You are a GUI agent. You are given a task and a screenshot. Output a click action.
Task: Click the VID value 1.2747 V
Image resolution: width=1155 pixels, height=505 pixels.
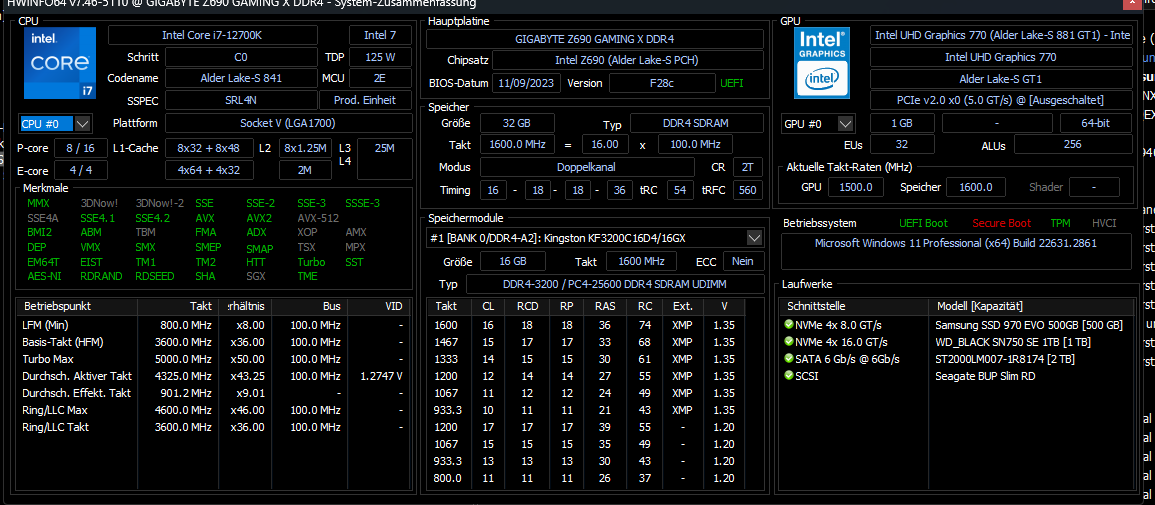click(x=382, y=375)
